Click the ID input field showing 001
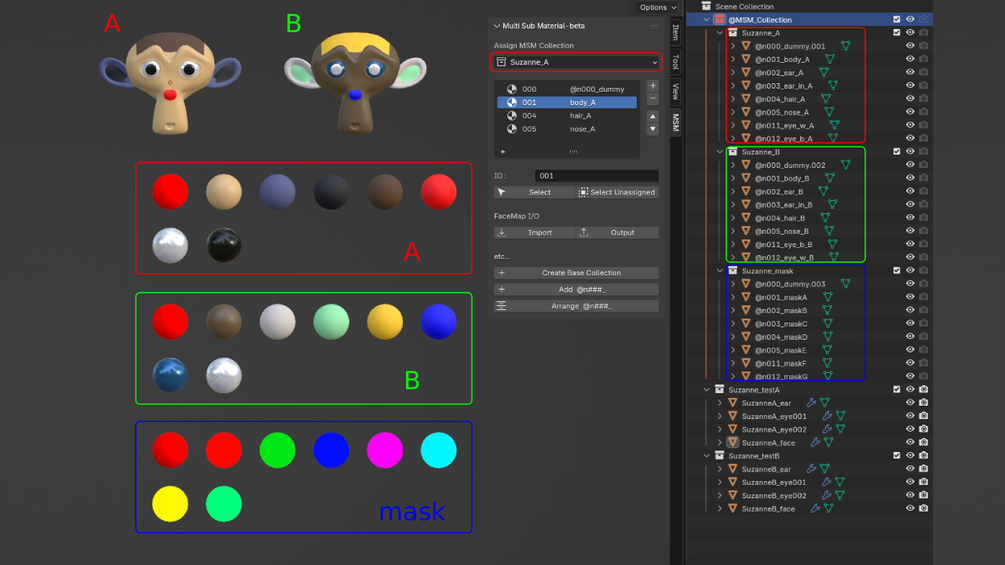This screenshot has width=1005, height=565. [x=596, y=176]
